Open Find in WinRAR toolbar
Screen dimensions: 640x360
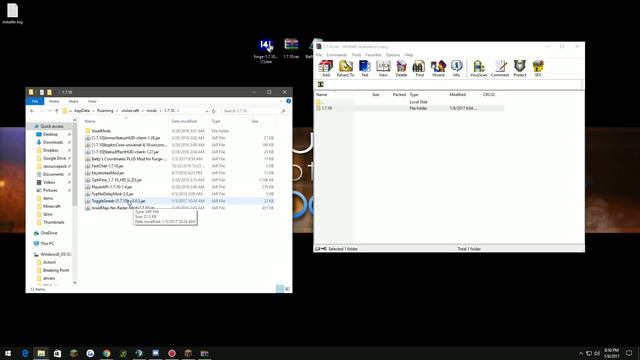[x=419, y=68]
